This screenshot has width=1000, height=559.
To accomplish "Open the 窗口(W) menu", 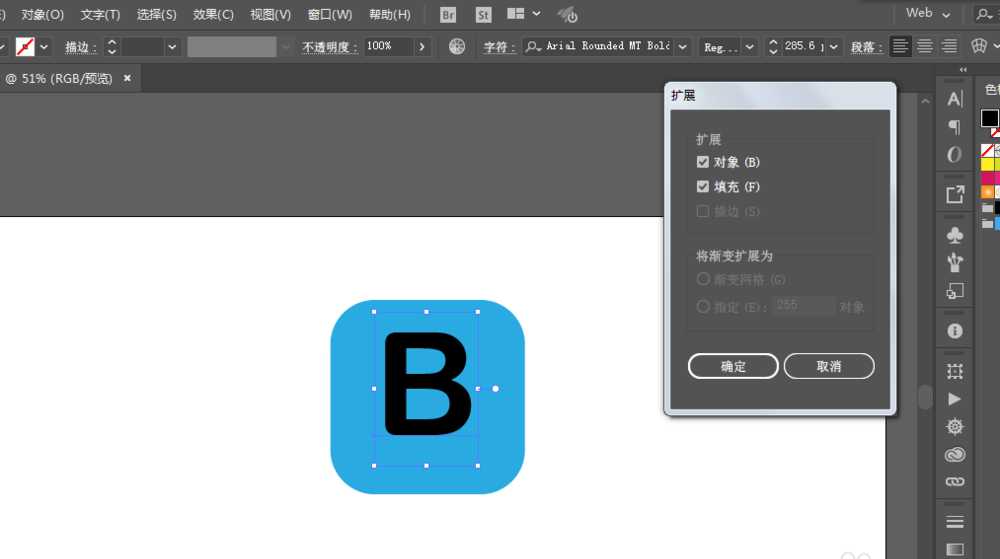I will click(330, 14).
